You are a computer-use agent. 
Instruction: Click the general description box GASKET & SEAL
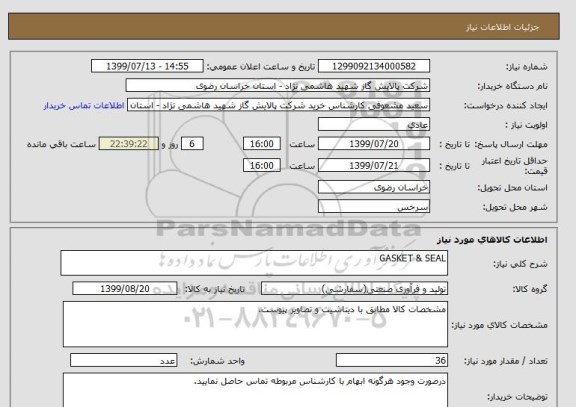click(254, 263)
